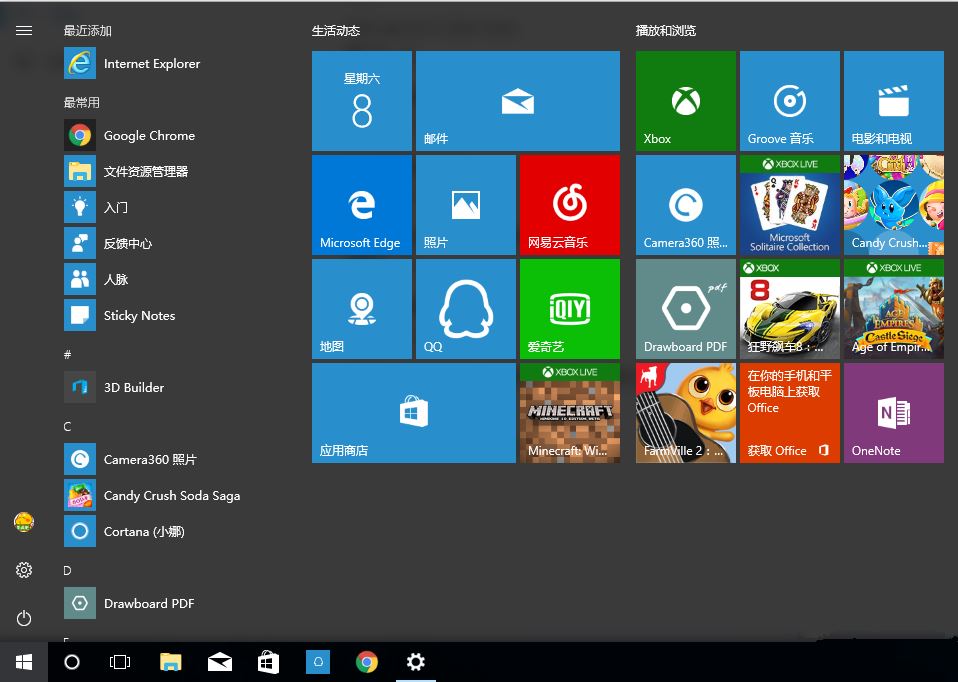Open the iQIYI tile
Image resolution: width=958 pixels, height=682 pixels.
[569, 309]
